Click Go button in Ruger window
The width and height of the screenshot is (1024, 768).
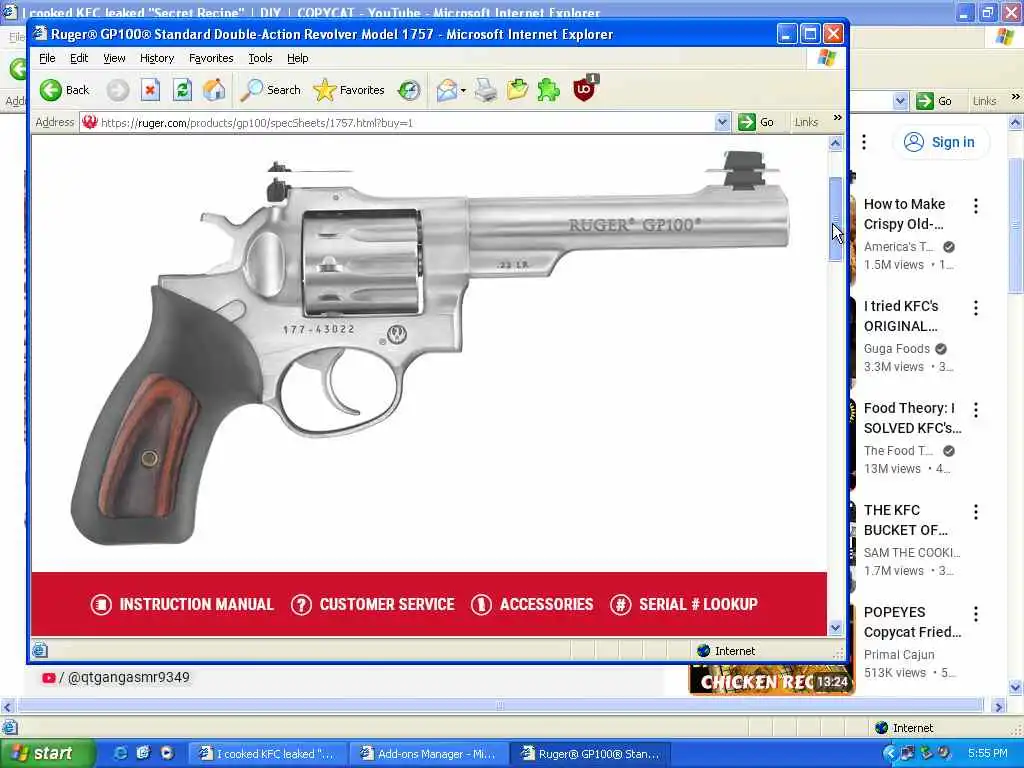pyautogui.click(x=756, y=122)
